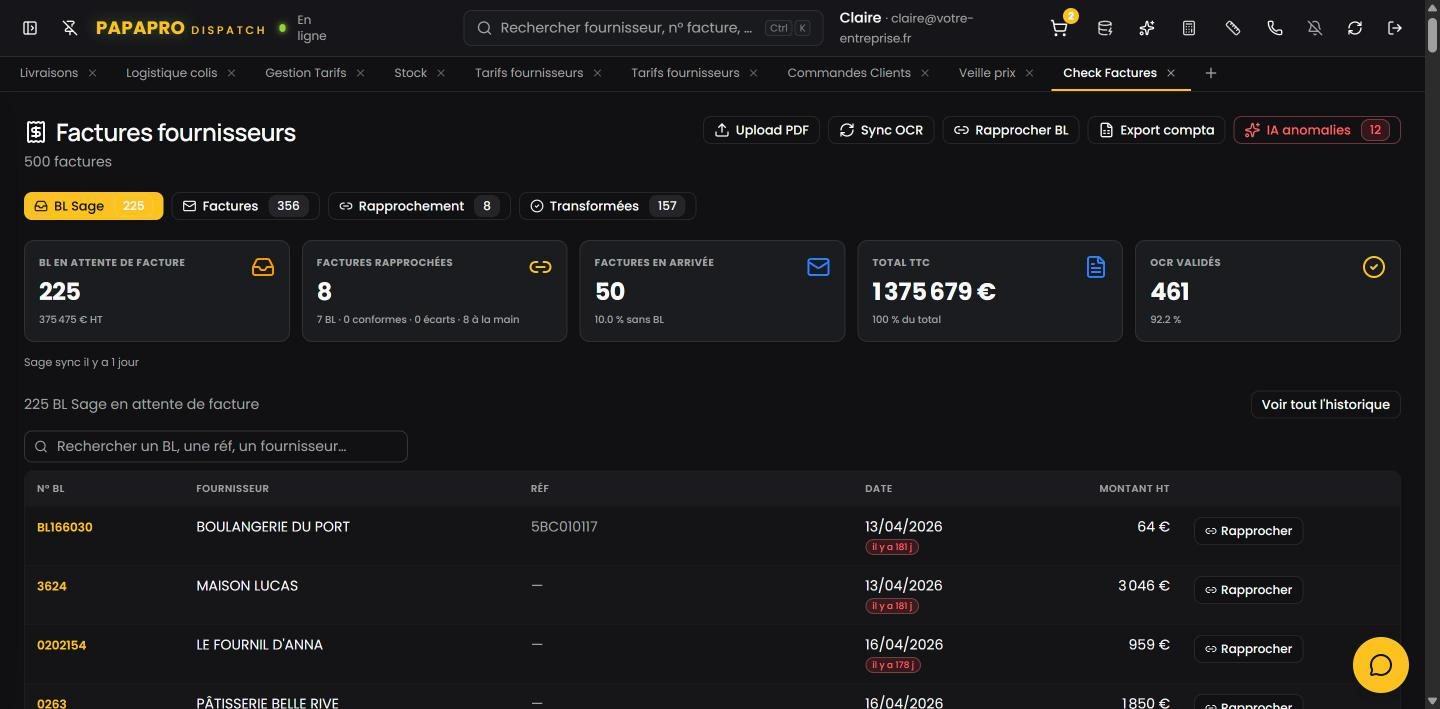Close the Logistique colis tab

point(232,73)
